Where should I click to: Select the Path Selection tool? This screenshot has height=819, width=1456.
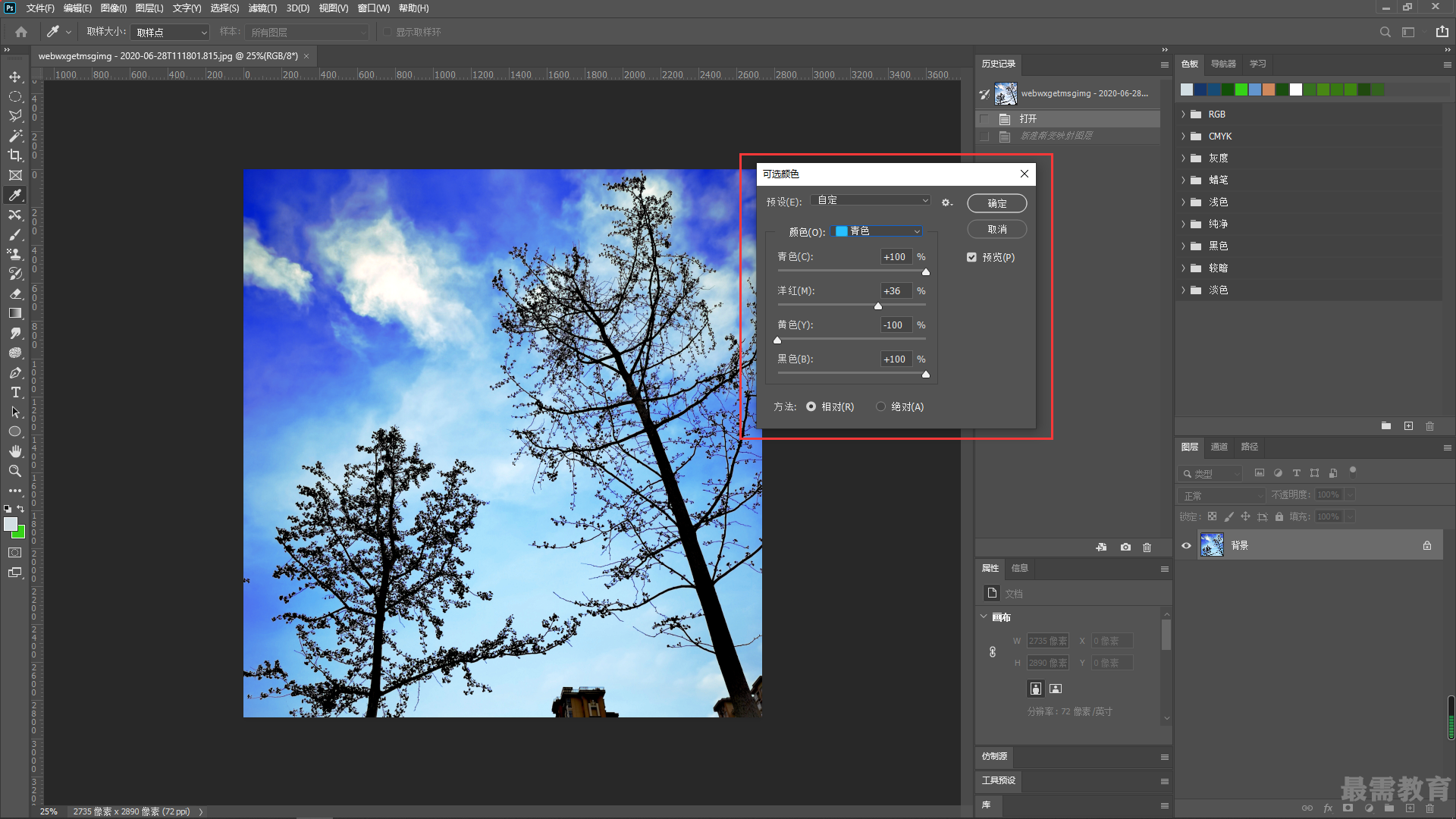tap(15, 412)
